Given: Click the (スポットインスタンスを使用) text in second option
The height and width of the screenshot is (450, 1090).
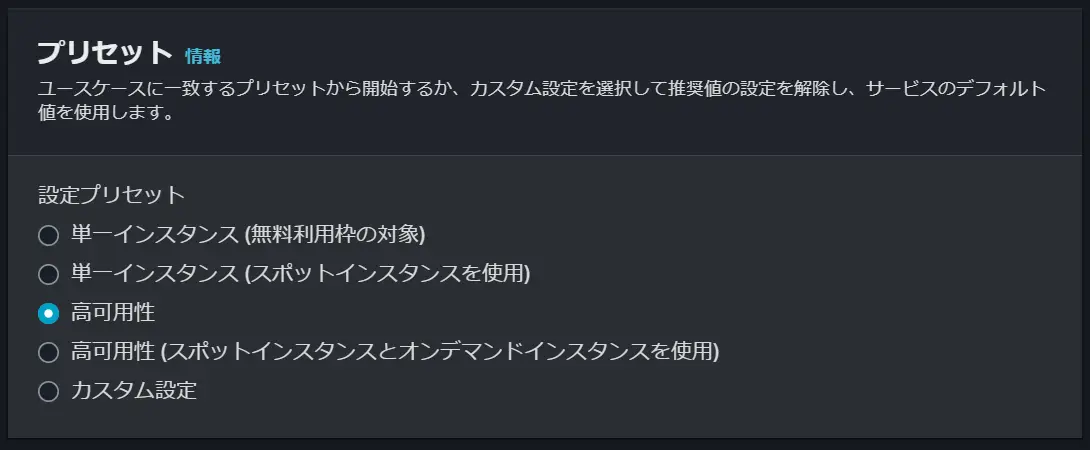Looking at the screenshot, I should pos(387,274).
